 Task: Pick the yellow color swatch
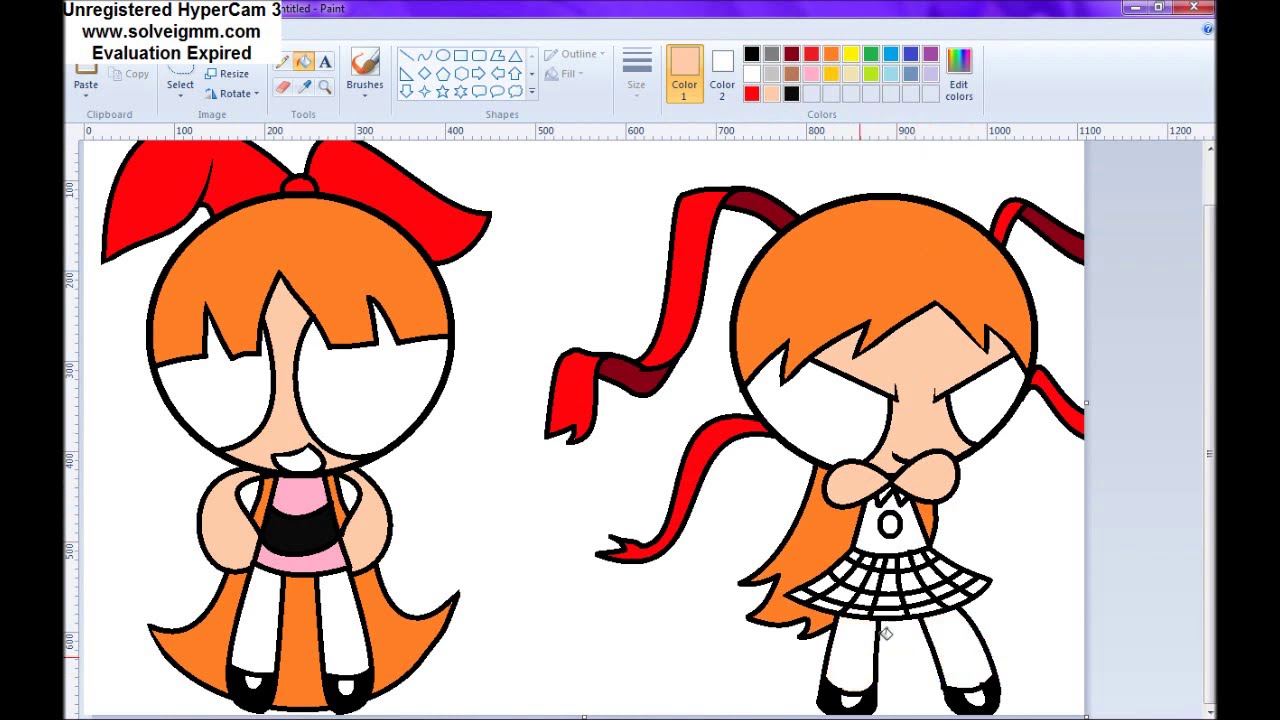pos(851,54)
